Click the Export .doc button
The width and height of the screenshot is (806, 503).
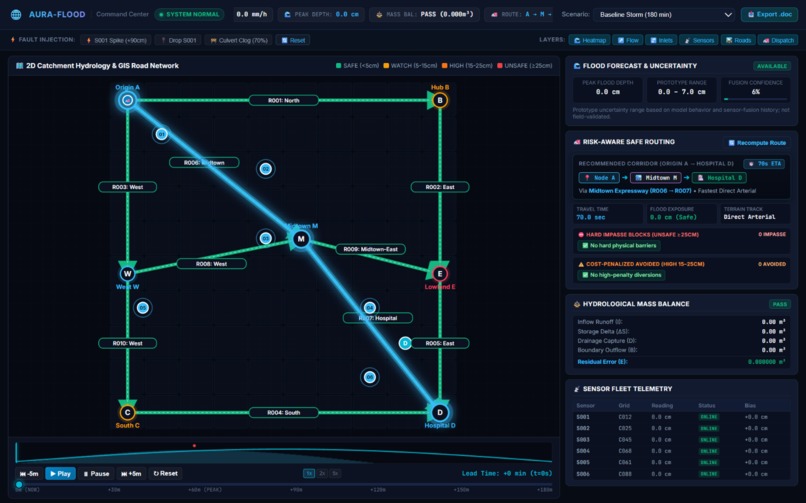coord(769,14)
